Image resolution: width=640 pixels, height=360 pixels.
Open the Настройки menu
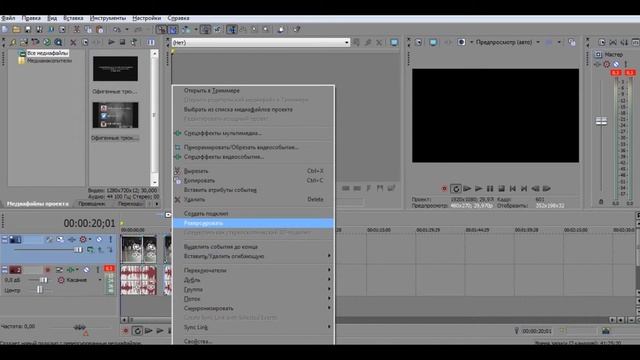tap(147, 18)
